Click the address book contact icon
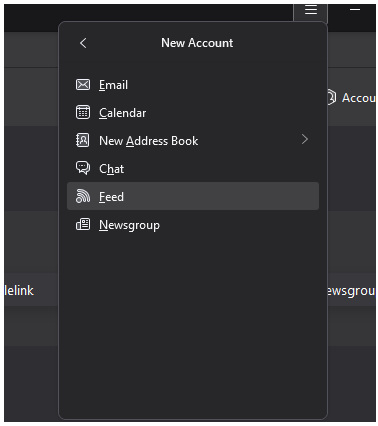Viewport: 378px width, 426px height. pyautogui.click(x=83, y=140)
